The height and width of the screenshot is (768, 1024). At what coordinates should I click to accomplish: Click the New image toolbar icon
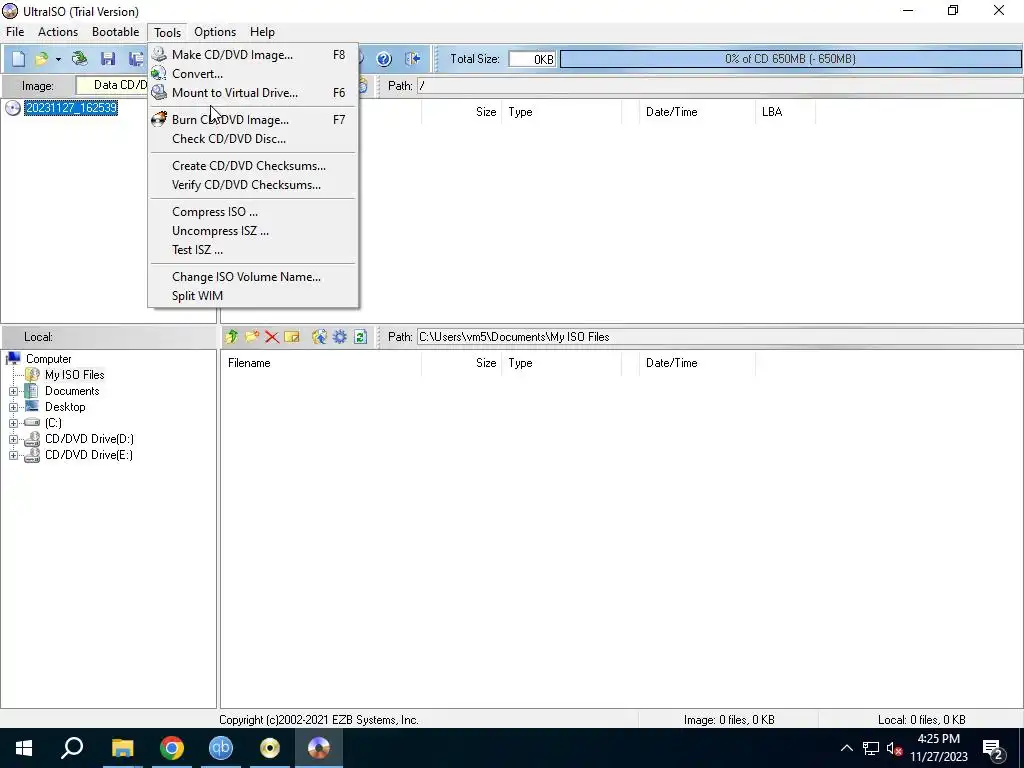click(18, 59)
